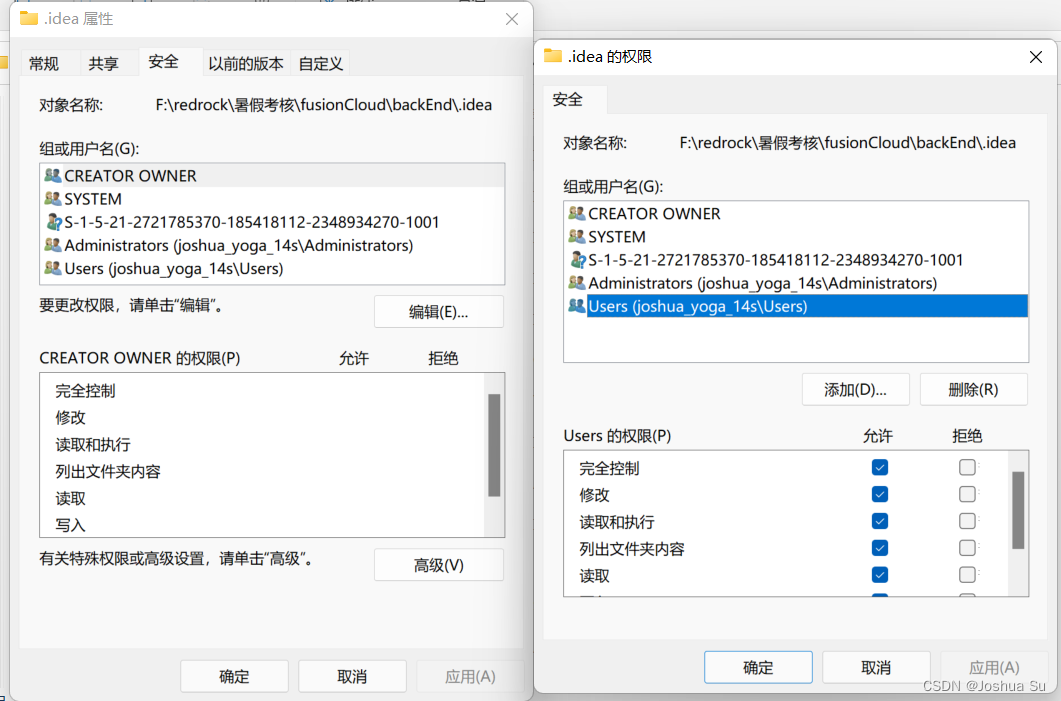Open advanced settings with 高级(V) button
This screenshot has width=1061, height=701.
pyautogui.click(x=438, y=564)
